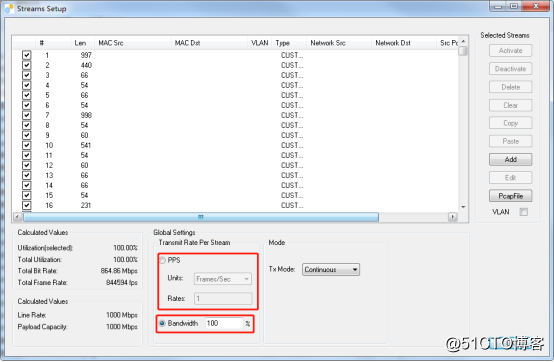Click the Network Src column header
Image resolution: width=554 pixels, height=362 pixels.
pos(339,43)
